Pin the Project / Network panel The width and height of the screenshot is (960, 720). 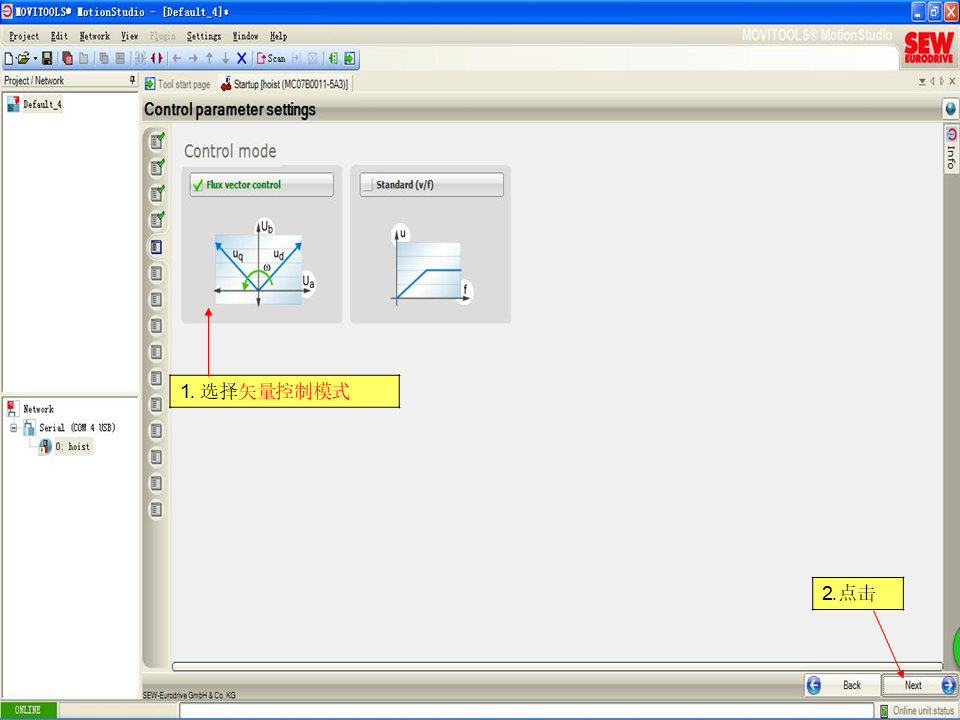132,80
